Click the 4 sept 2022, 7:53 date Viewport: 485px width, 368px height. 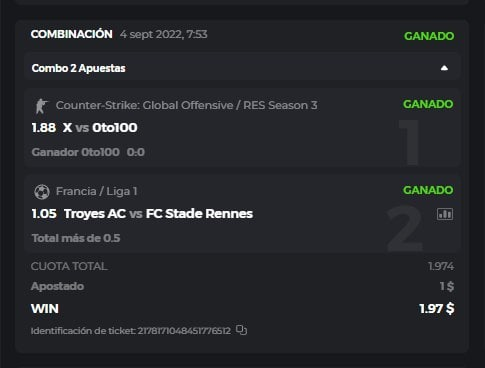164,34
